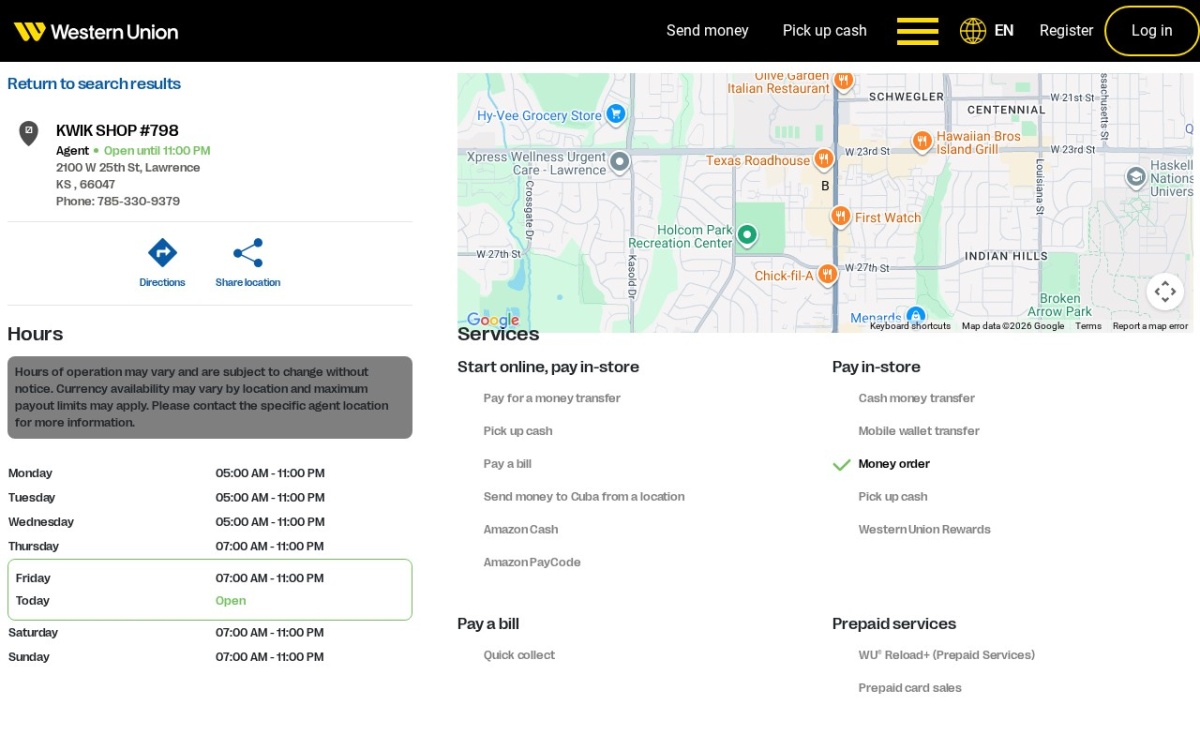
Task: Go back via Return to search results
Action: [94, 84]
